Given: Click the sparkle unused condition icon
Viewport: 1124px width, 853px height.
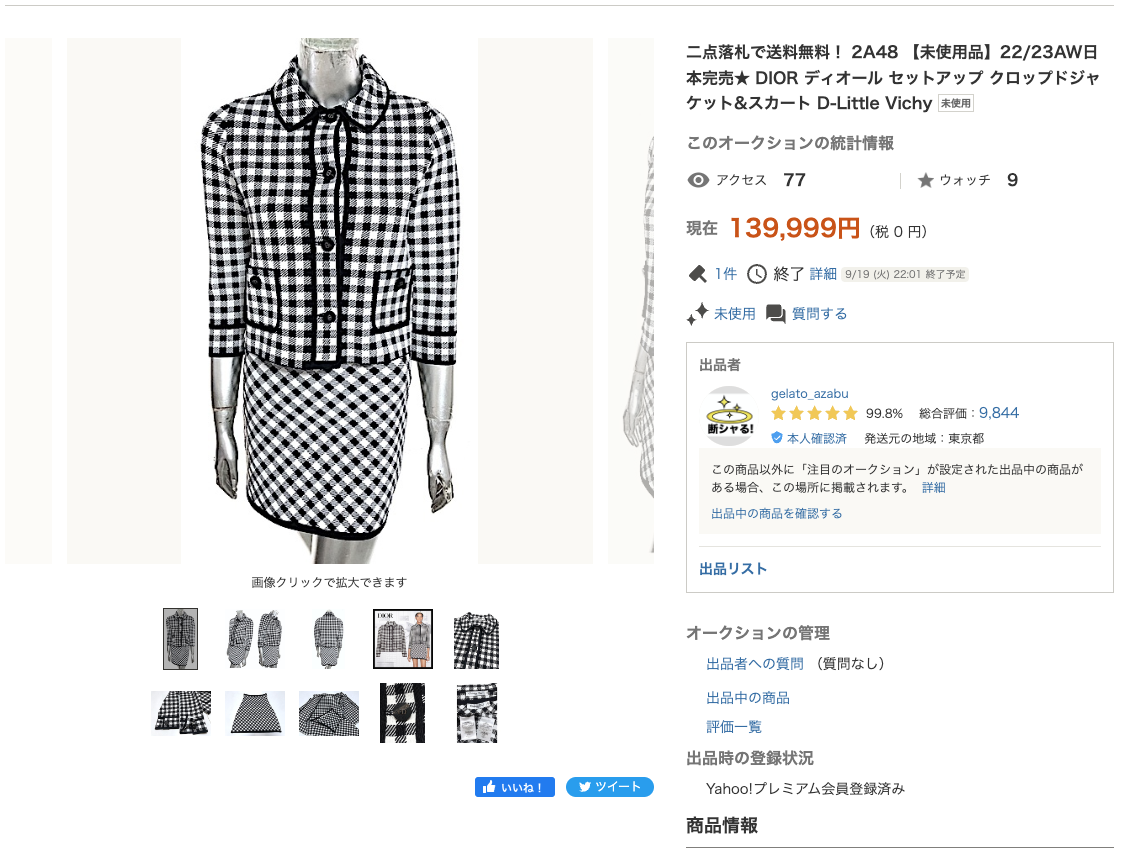Looking at the screenshot, I should [697, 314].
